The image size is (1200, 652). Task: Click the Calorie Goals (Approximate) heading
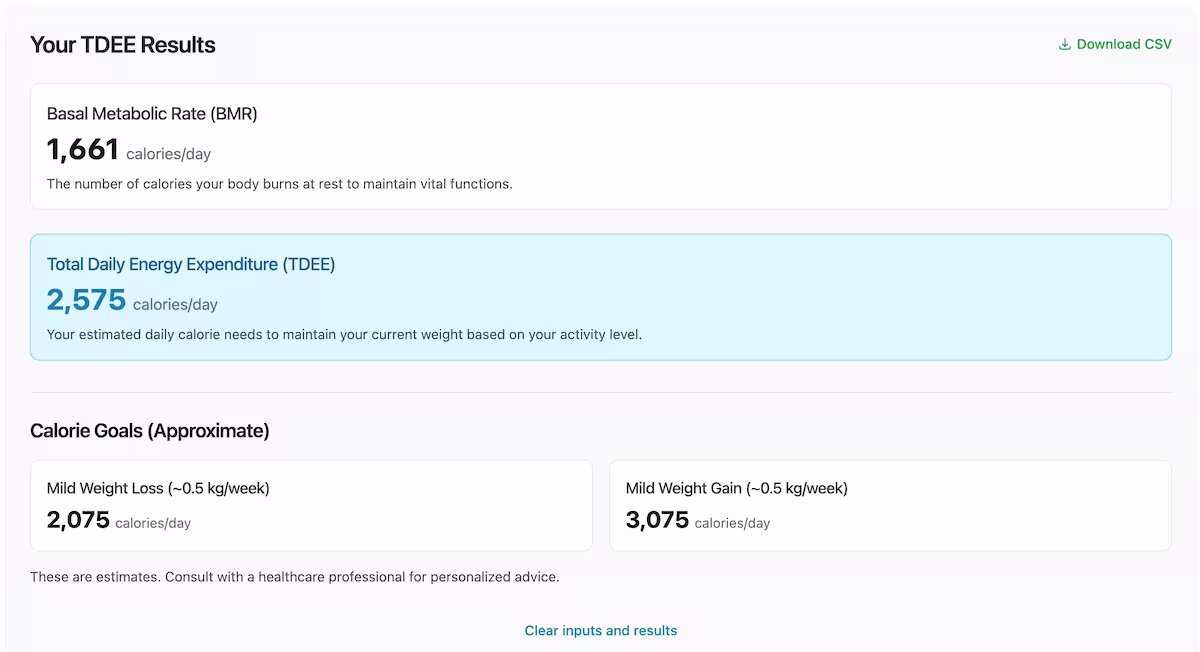[150, 431]
